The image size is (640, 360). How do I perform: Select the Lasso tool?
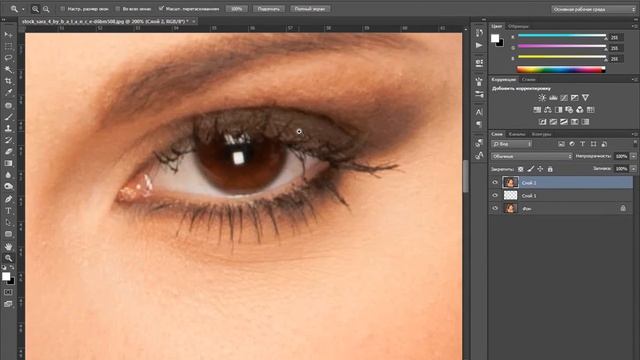pyautogui.click(x=8, y=58)
